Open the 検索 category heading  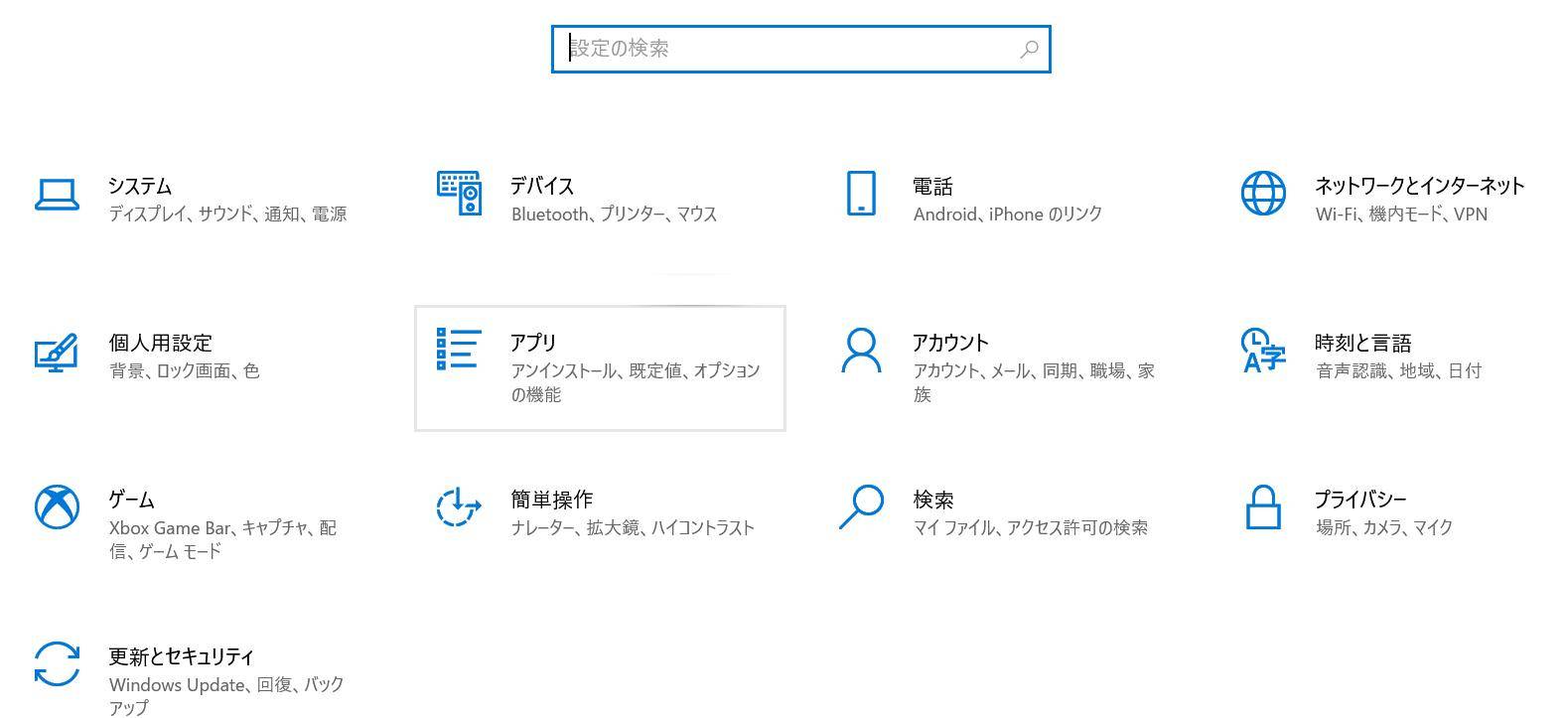point(932,500)
